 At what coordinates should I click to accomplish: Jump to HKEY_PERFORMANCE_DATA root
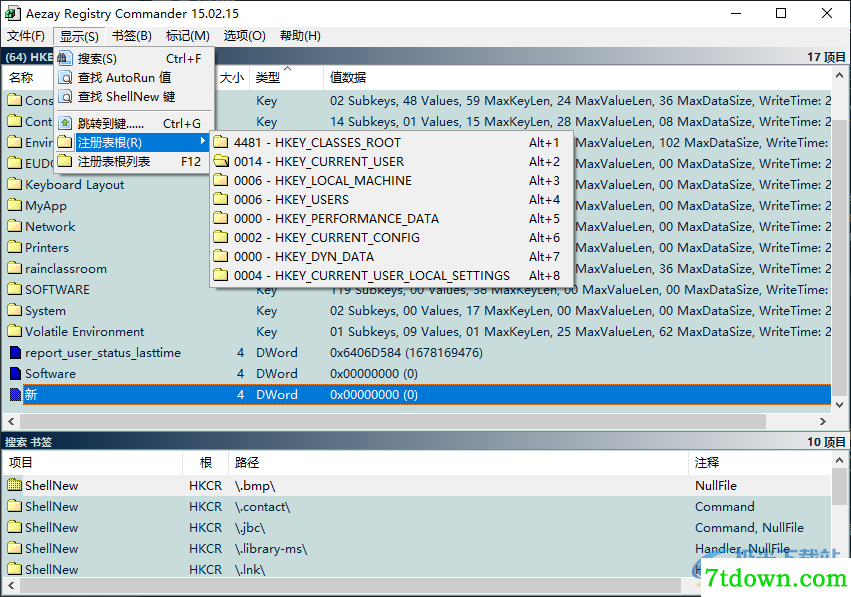[391, 219]
